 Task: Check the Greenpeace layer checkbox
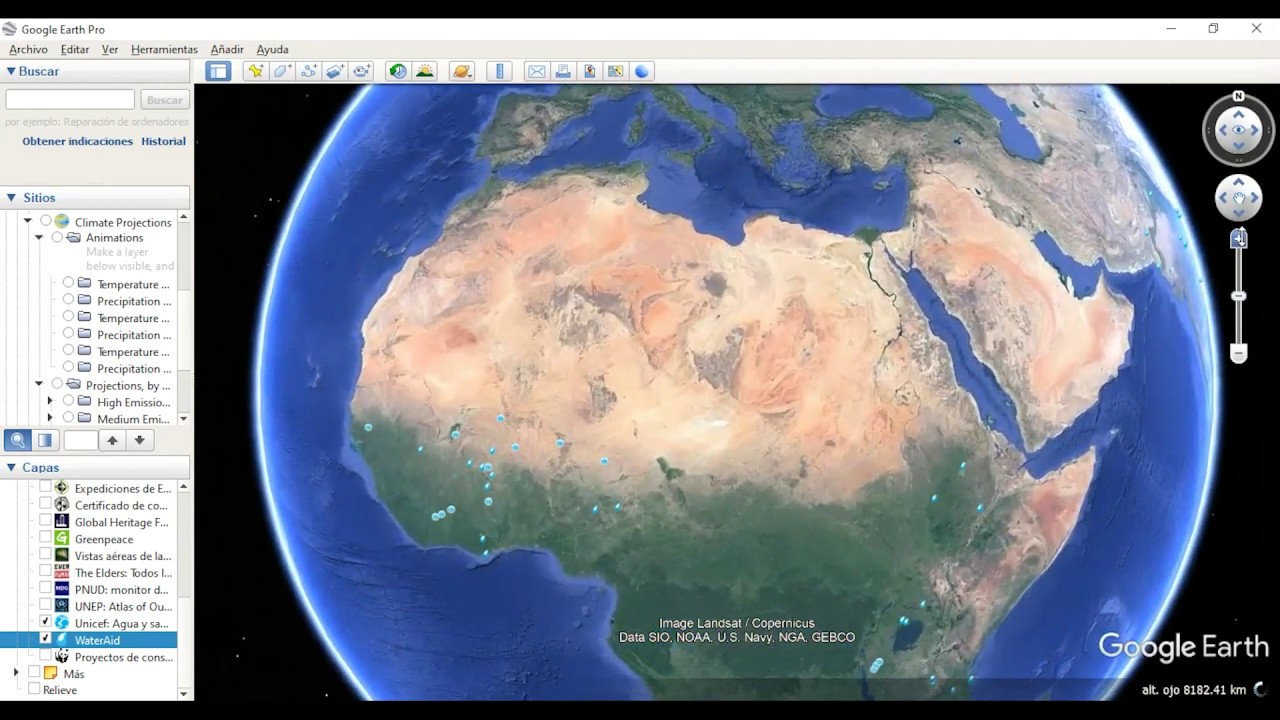tap(45, 539)
